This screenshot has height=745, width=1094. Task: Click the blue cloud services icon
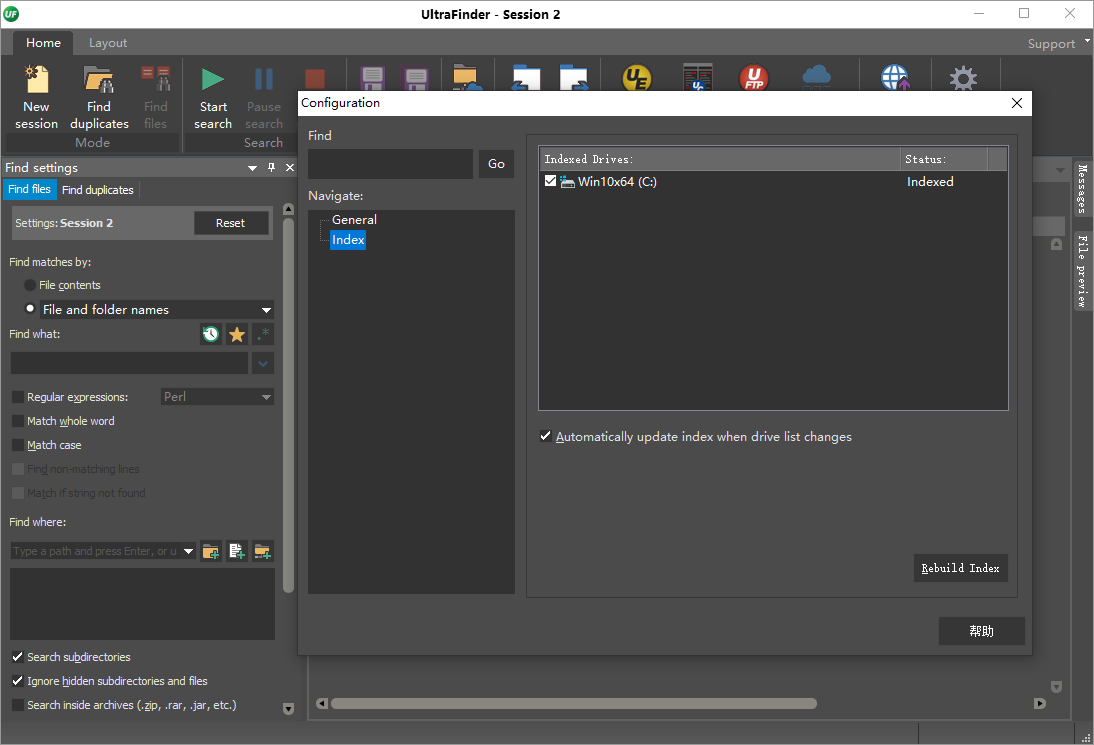816,77
